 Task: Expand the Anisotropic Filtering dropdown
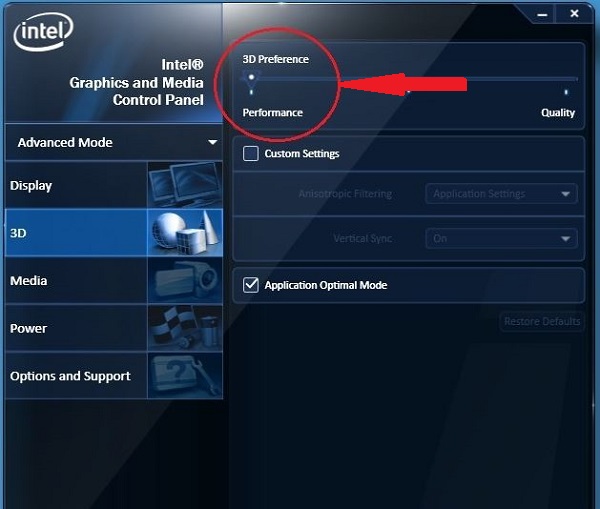coord(500,194)
